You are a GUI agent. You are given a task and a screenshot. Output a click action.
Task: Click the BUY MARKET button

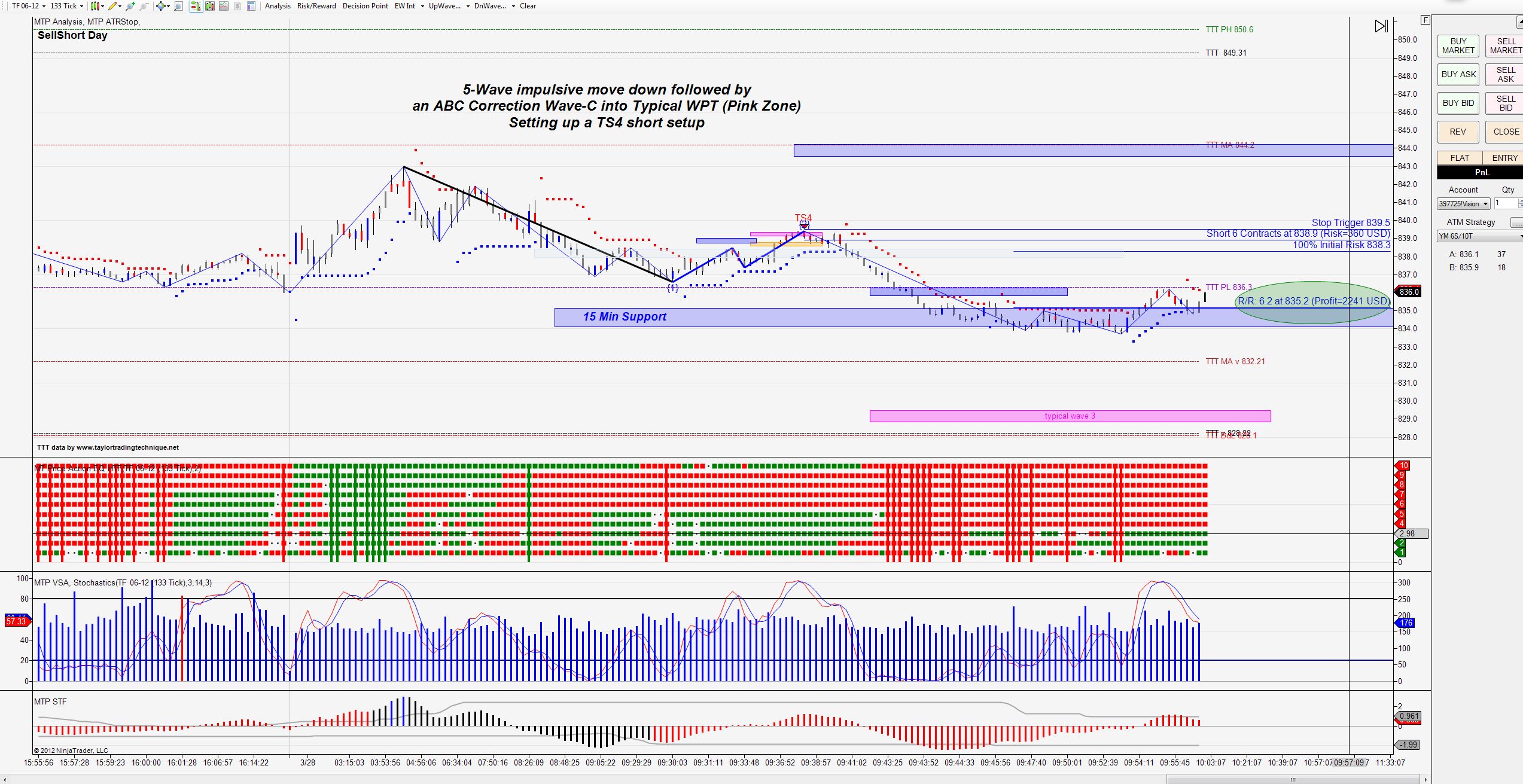click(1458, 46)
